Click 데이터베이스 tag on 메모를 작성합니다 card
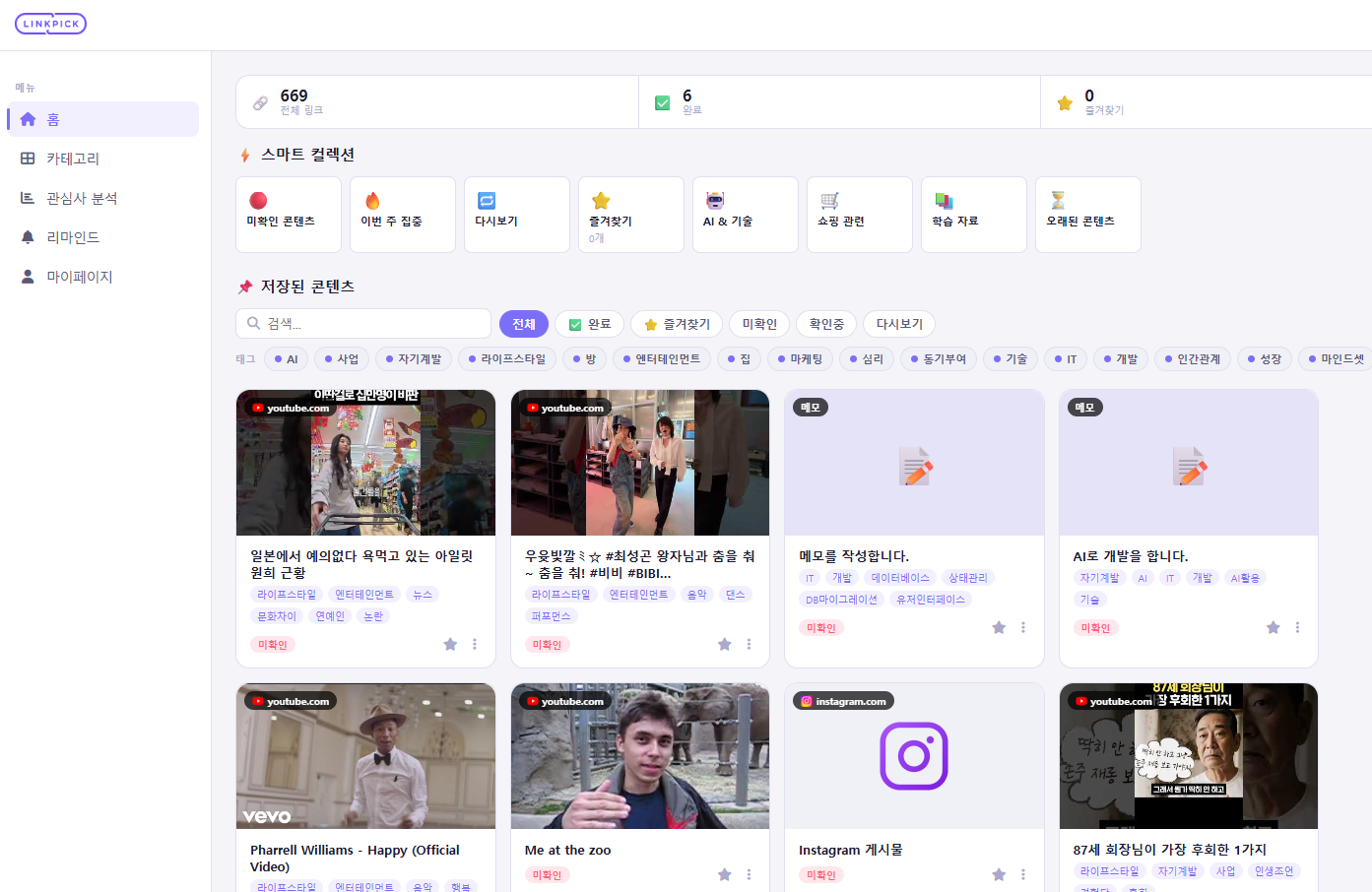The image size is (1372, 892). [900, 578]
